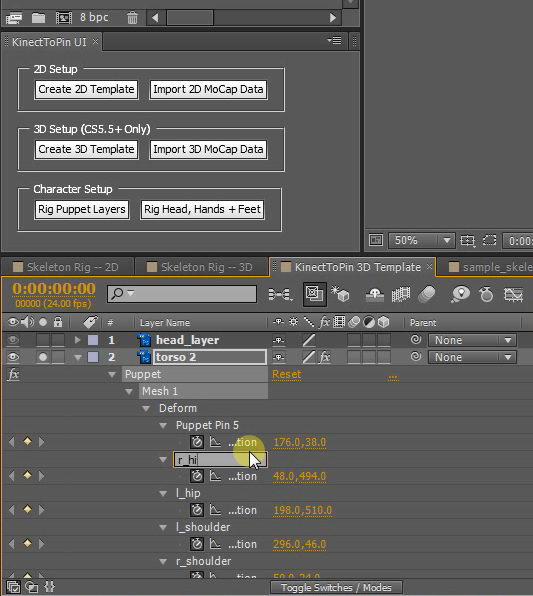The image size is (533, 596).
Task: Click the timeline layer search field
Action: [x=182, y=294]
